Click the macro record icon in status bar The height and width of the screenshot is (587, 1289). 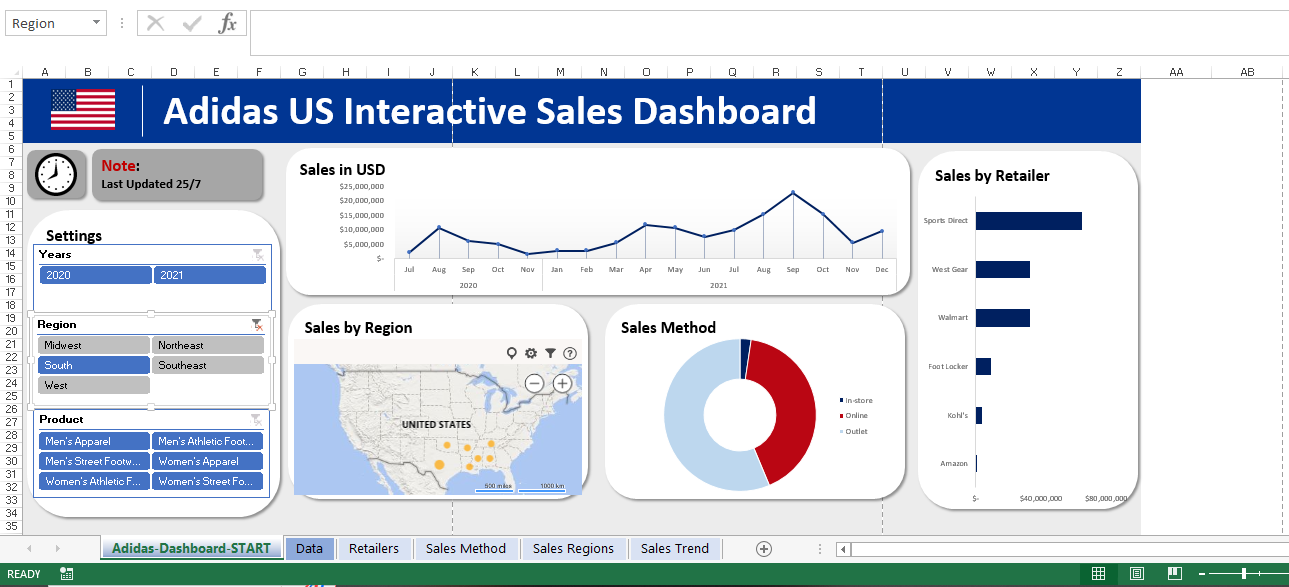point(67,574)
